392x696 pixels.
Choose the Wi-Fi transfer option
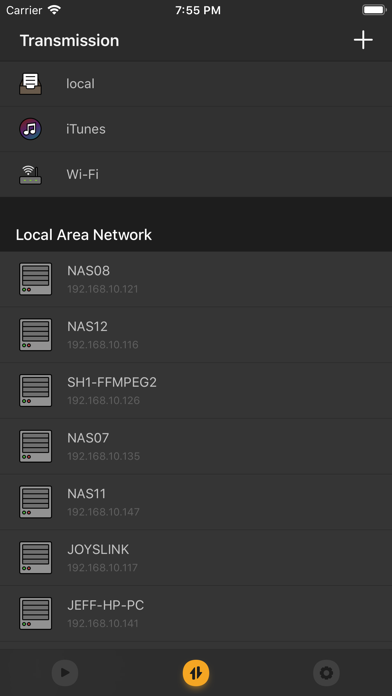pos(196,174)
